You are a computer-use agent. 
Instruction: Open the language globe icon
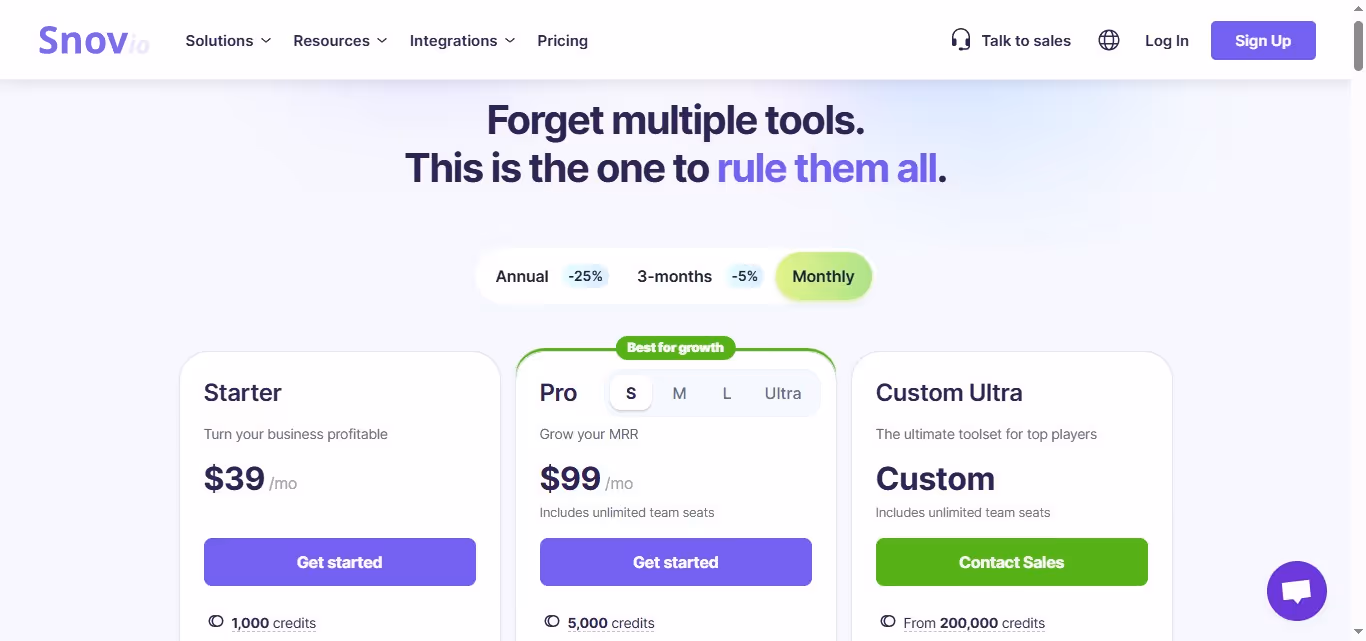(x=1108, y=40)
